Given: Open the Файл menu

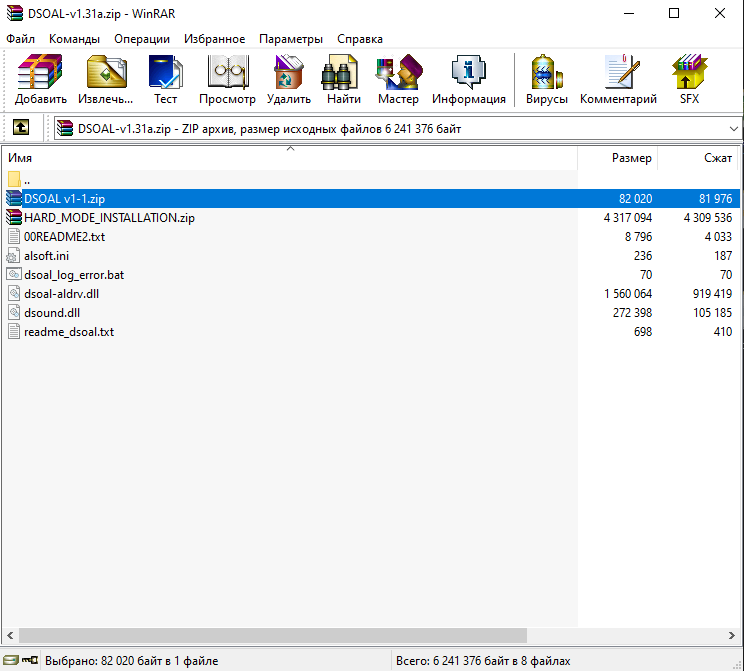Looking at the screenshot, I should tap(20, 39).
